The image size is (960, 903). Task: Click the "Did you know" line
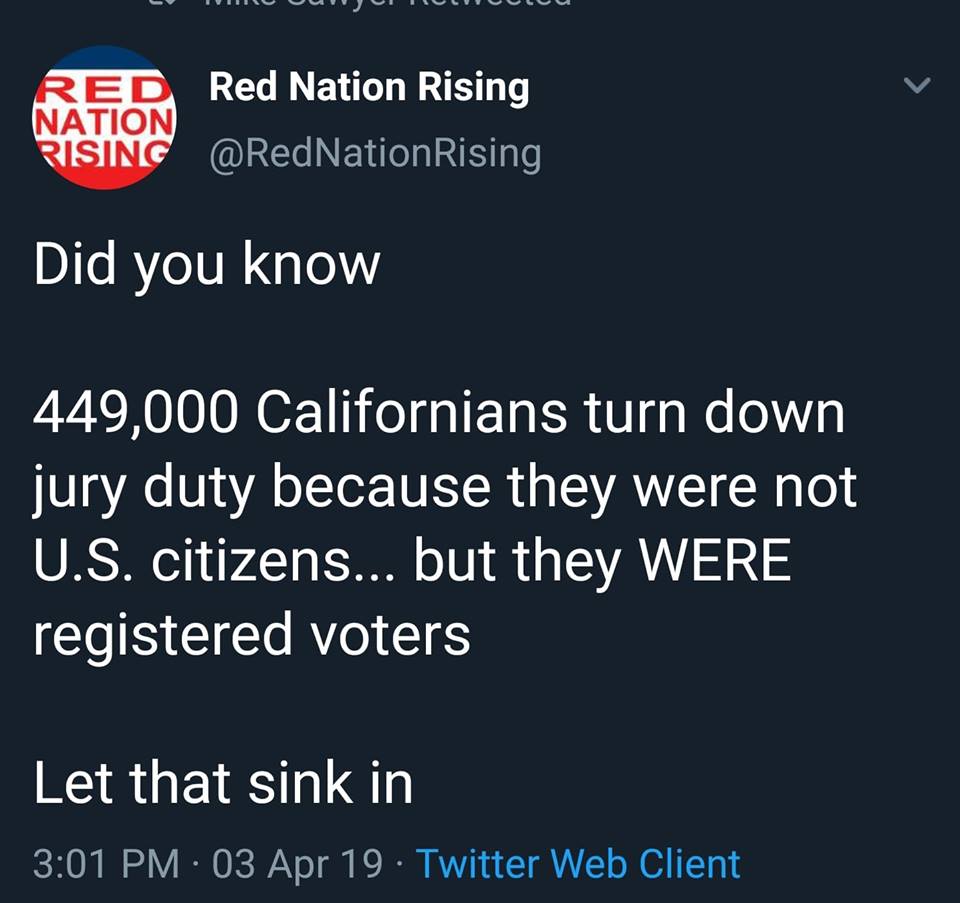[207, 266]
